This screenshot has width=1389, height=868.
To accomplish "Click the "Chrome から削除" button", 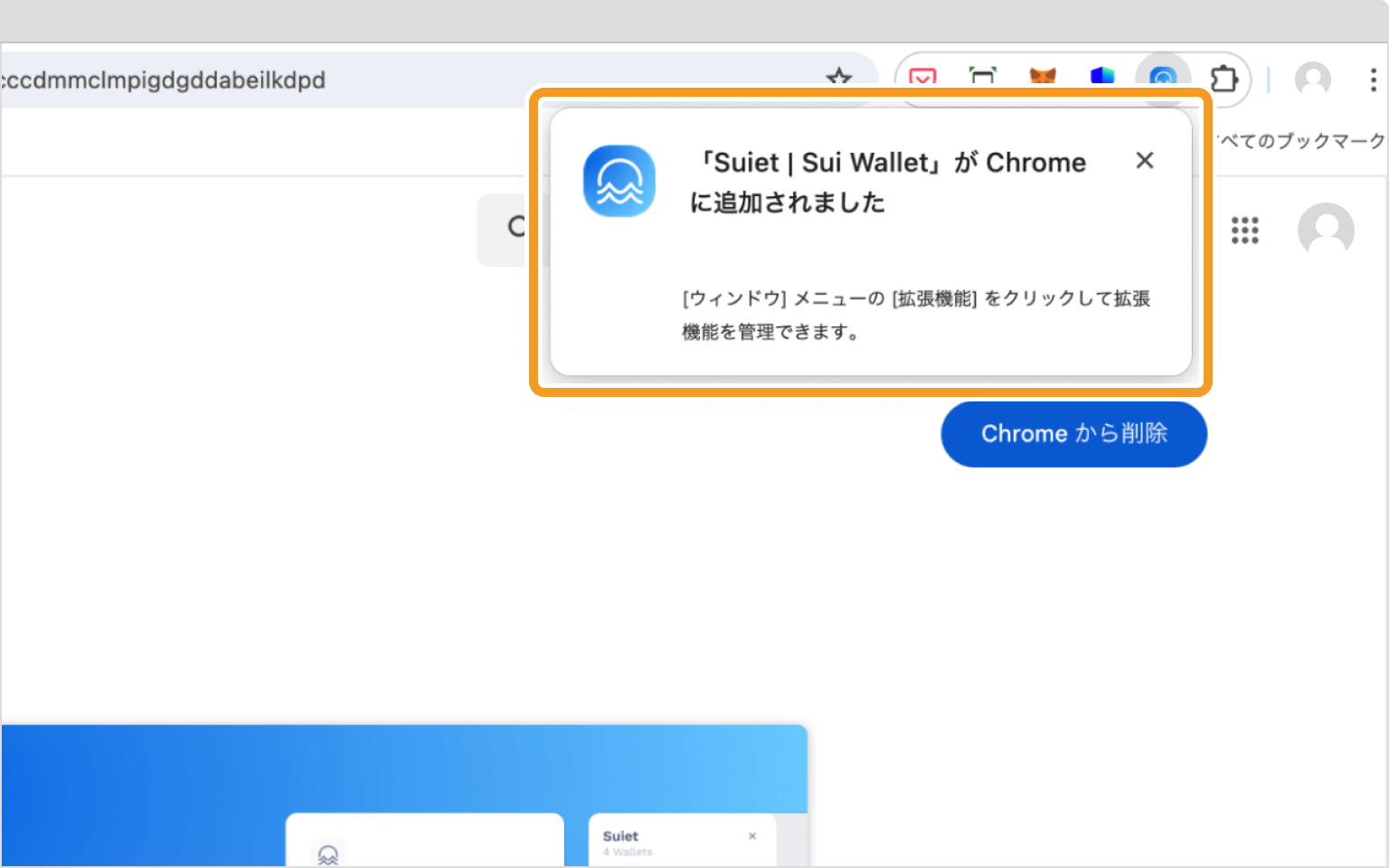I will click(1074, 434).
